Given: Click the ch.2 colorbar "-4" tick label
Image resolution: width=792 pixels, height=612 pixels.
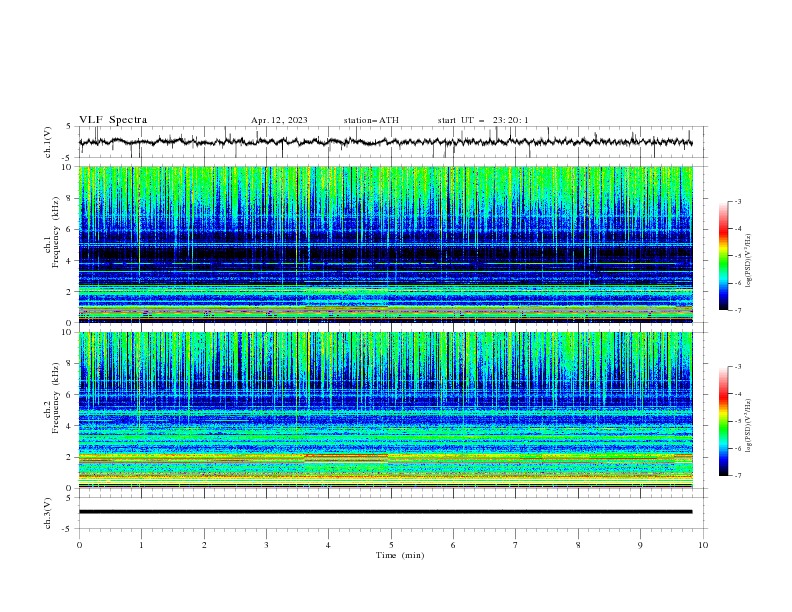Looking at the screenshot, I should (738, 394).
